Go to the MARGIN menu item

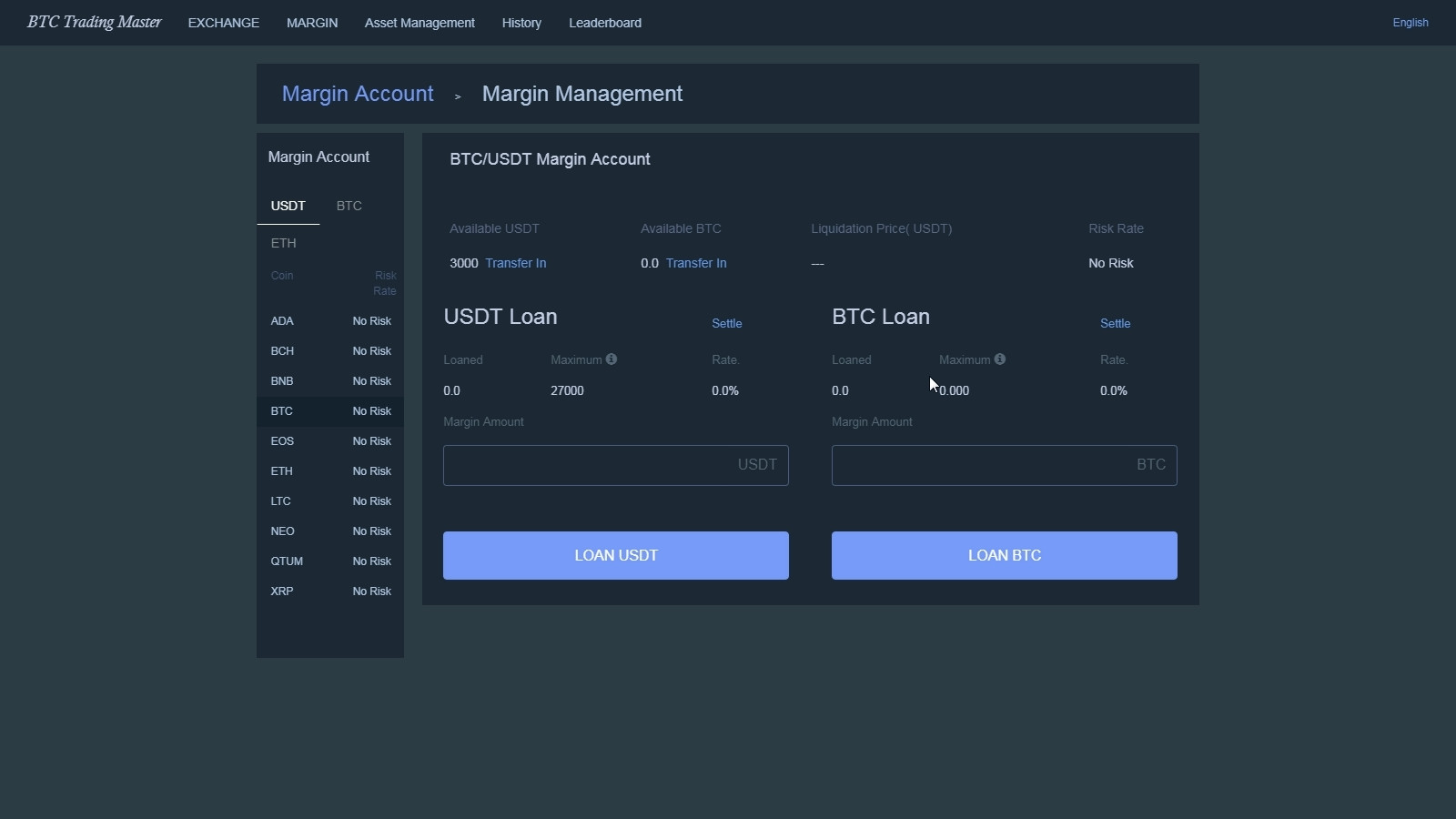(312, 23)
